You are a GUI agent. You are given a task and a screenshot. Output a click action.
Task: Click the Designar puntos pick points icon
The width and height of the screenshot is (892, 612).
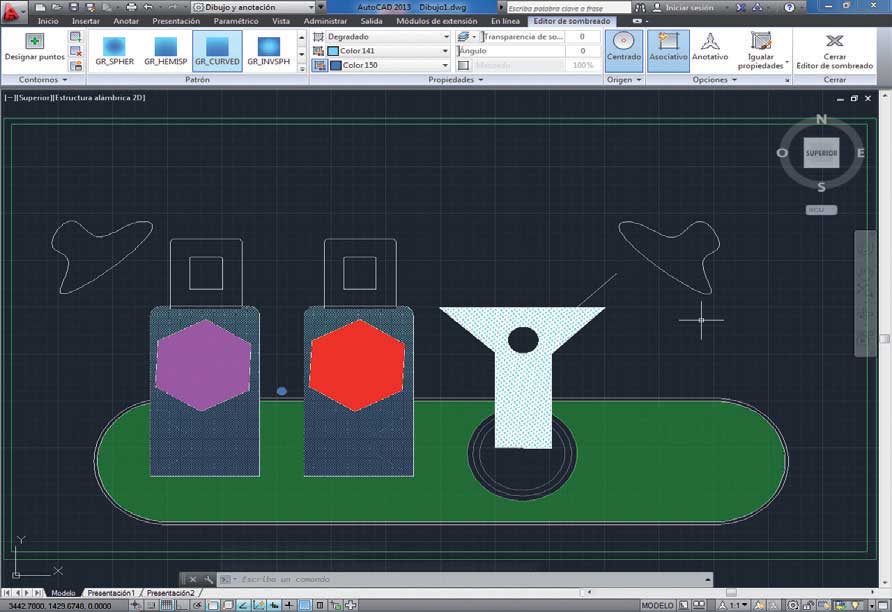34,41
